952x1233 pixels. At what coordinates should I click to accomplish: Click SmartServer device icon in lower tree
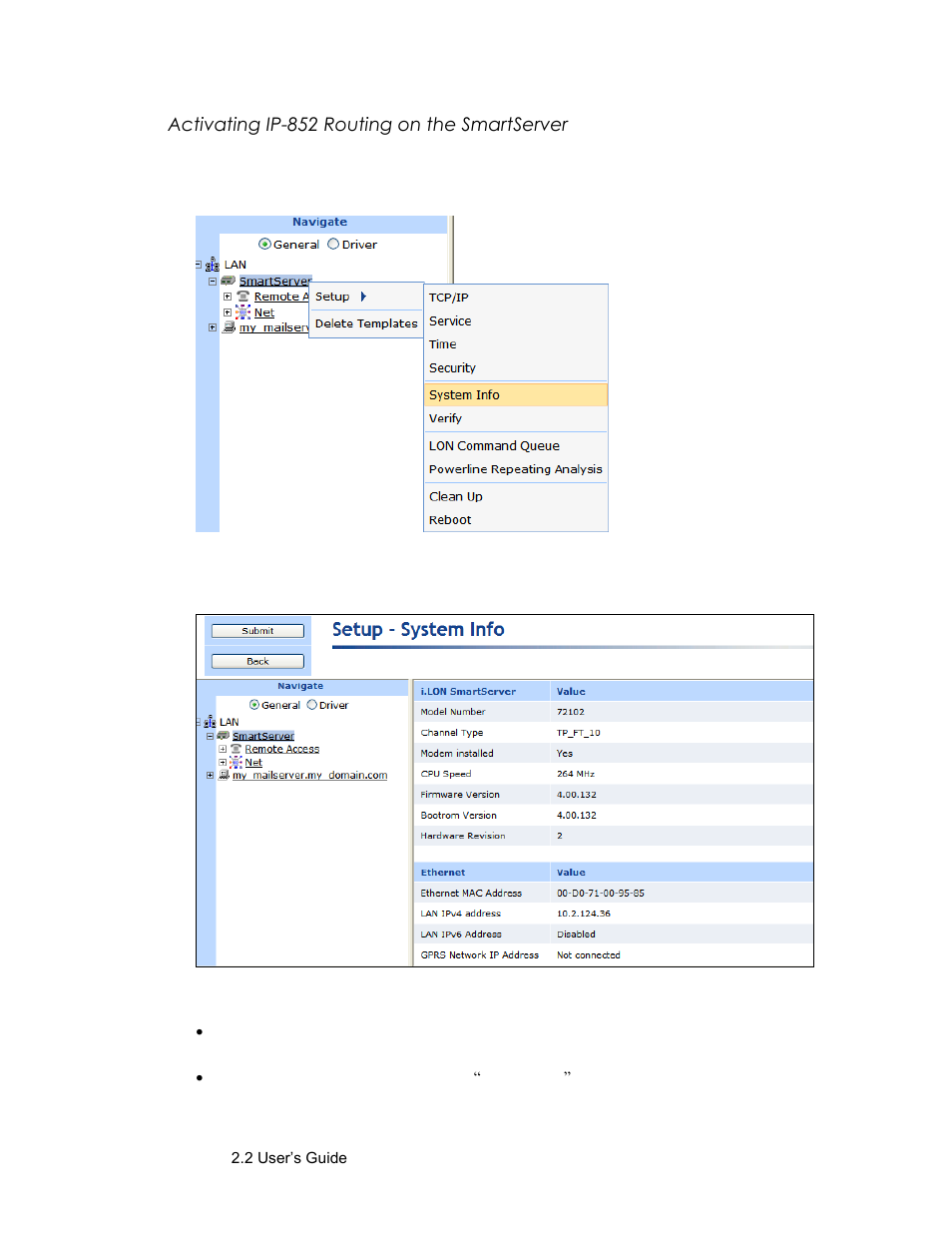tap(224, 736)
